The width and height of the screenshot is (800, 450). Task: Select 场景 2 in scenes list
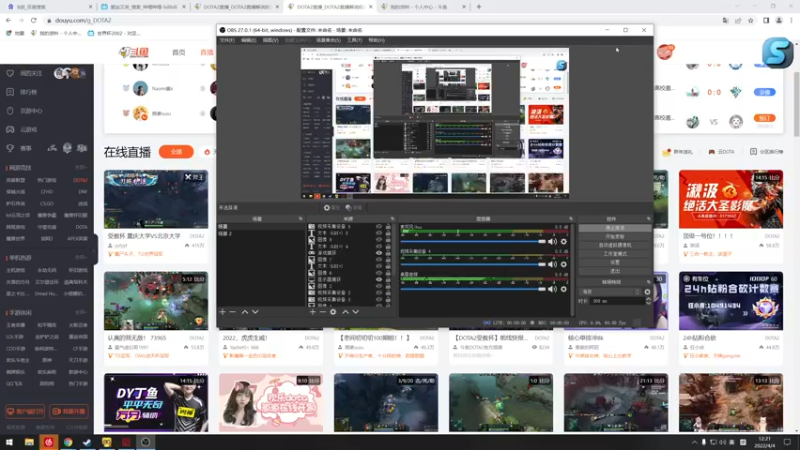pyautogui.click(x=261, y=234)
